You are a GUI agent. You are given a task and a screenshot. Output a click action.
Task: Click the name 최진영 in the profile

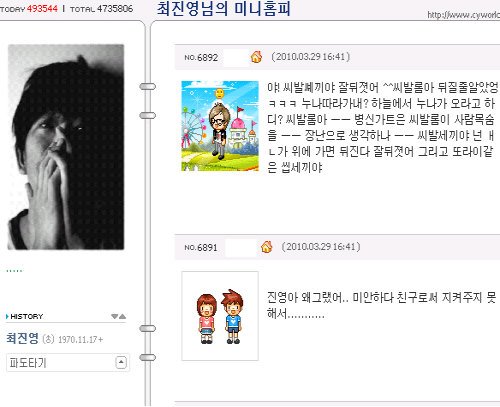coord(22,338)
